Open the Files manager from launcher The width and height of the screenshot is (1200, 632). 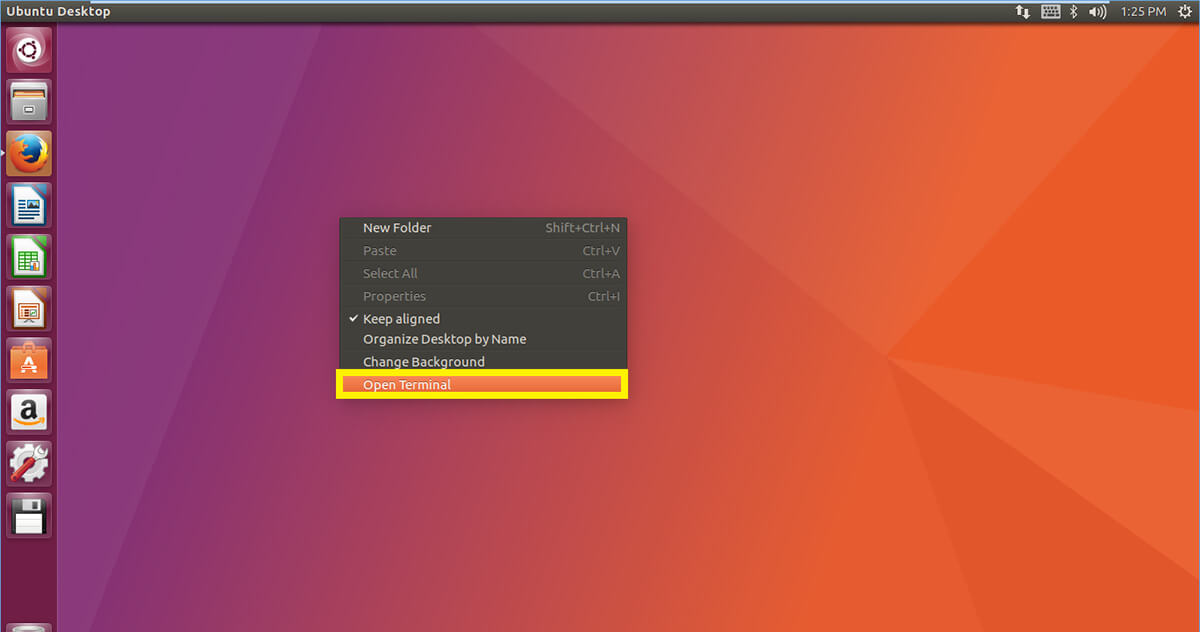(29, 102)
